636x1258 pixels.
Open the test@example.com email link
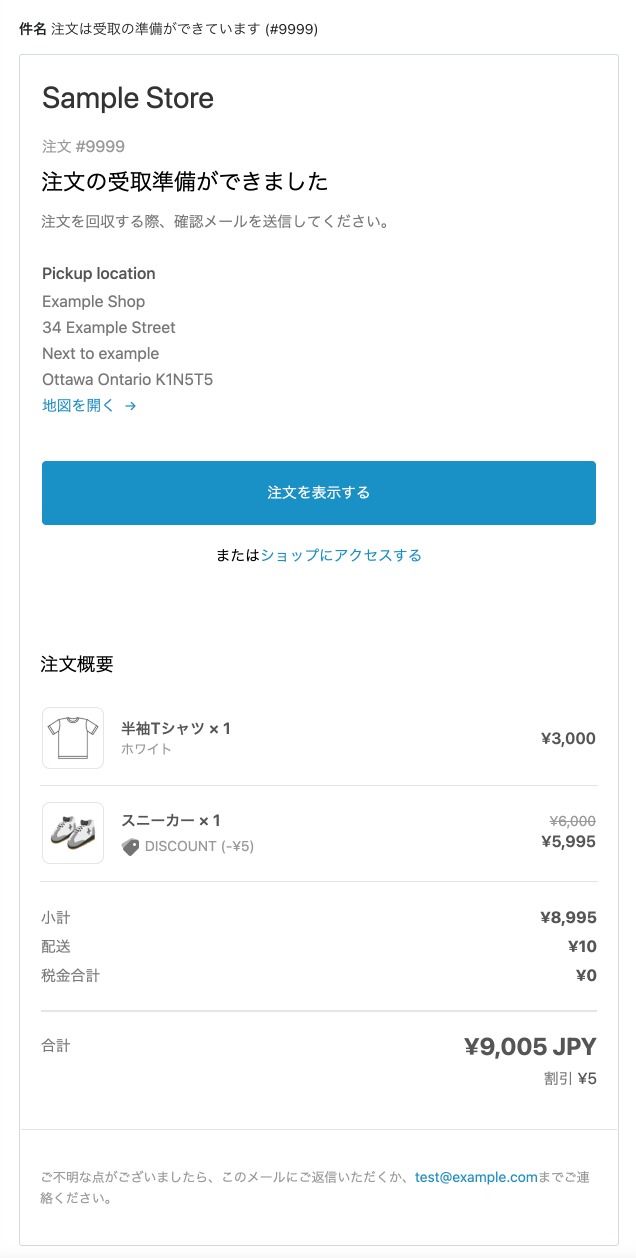[x=476, y=1177]
